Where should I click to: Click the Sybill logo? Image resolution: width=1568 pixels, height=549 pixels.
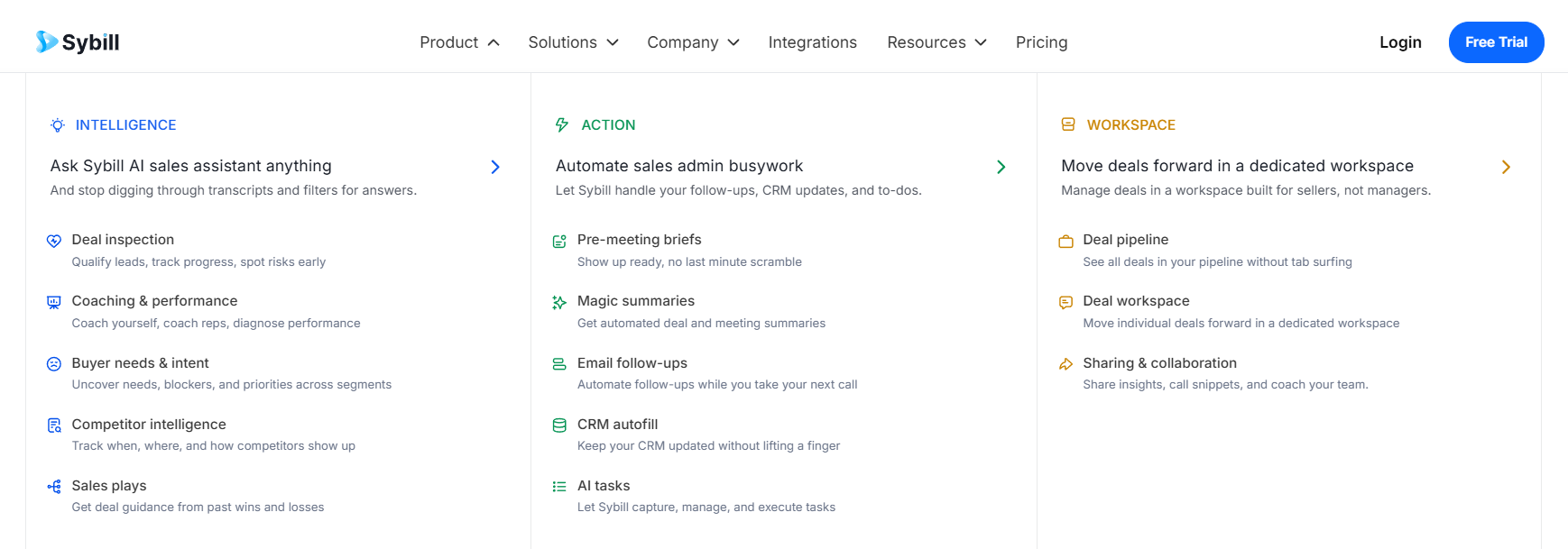(x=78, y=42)
